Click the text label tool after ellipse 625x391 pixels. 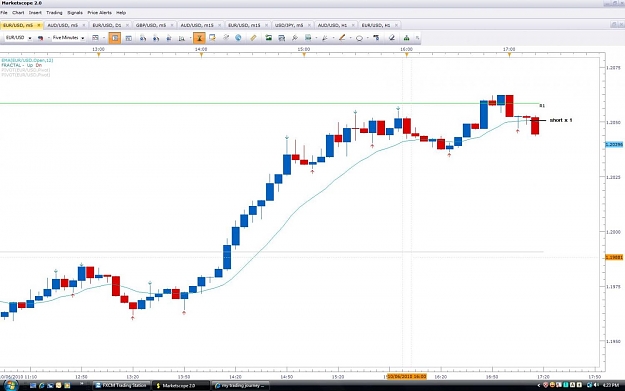[376, 38]
